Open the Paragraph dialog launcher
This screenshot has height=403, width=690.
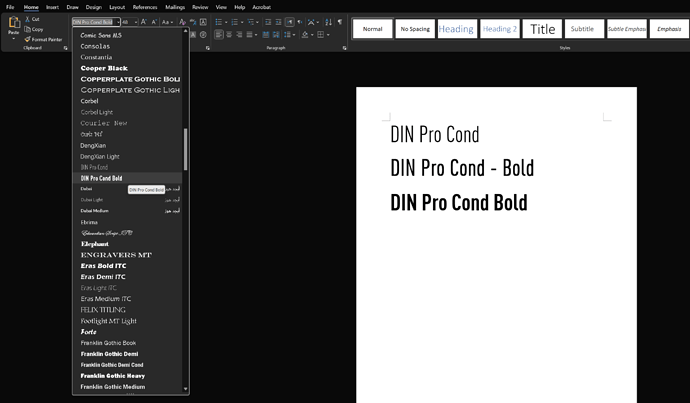click(345, 48)
